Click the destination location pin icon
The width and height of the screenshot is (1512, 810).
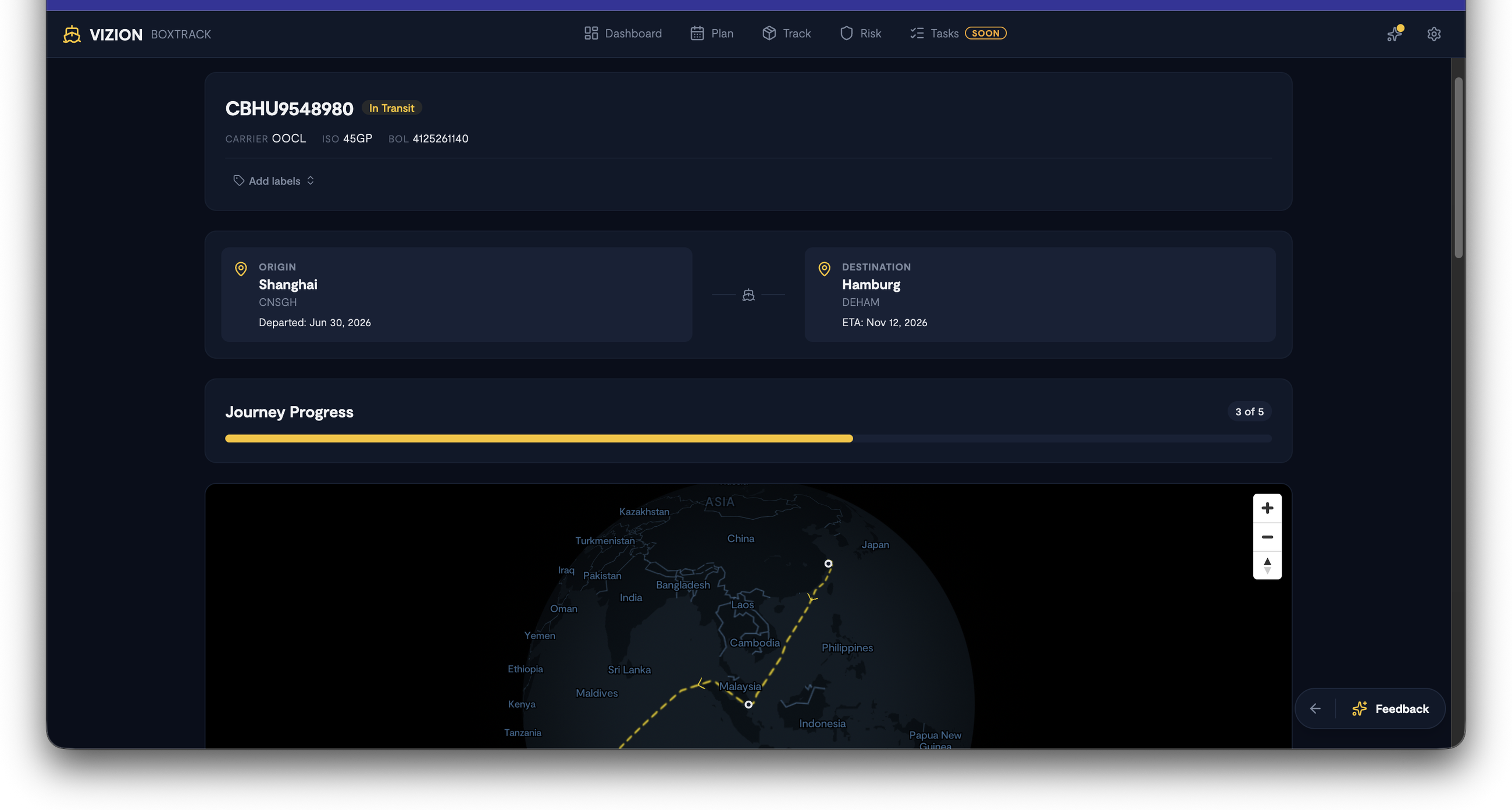click(824, 269)
